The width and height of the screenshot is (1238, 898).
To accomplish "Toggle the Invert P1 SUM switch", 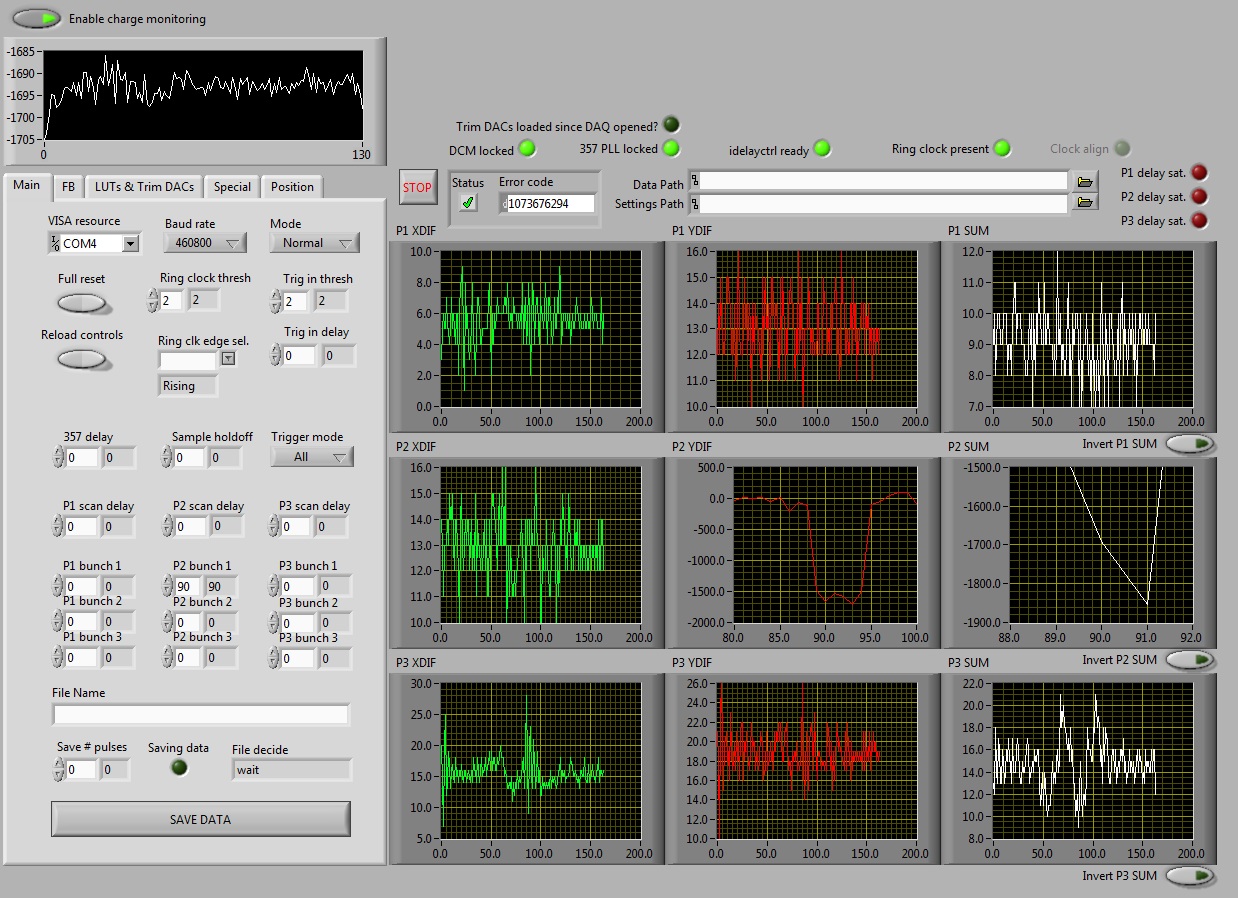I will click(x=1190, y=444).
